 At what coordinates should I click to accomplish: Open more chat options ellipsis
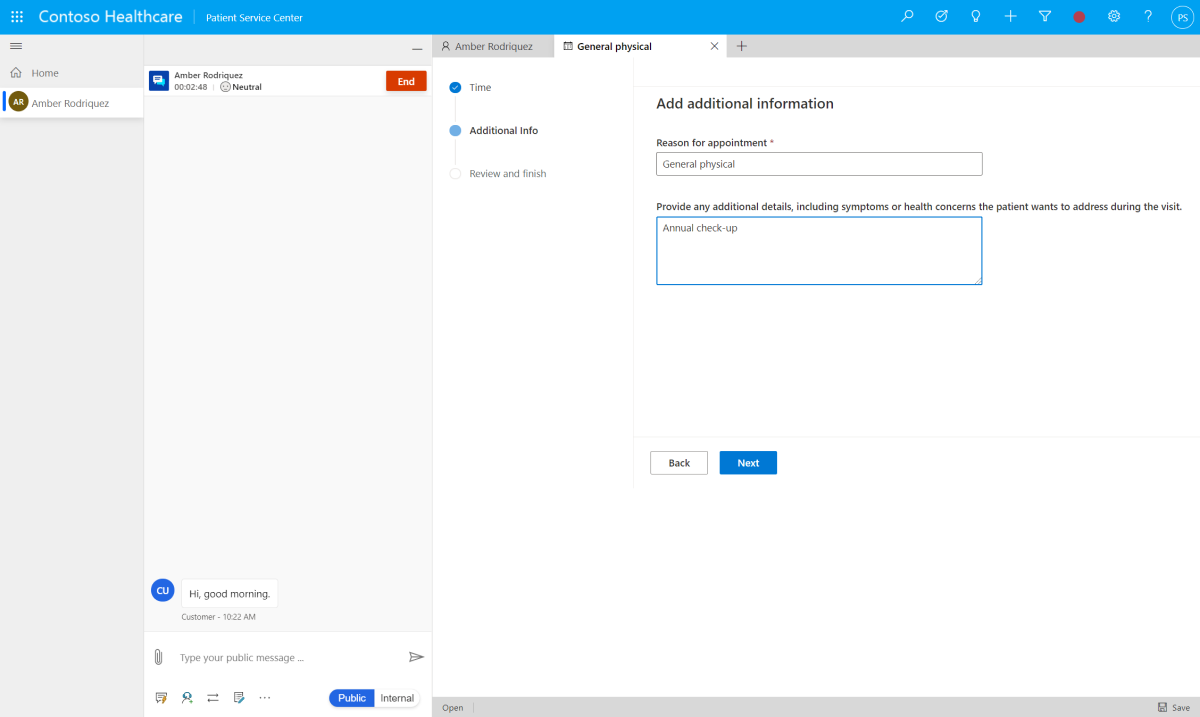click(265, 698)
